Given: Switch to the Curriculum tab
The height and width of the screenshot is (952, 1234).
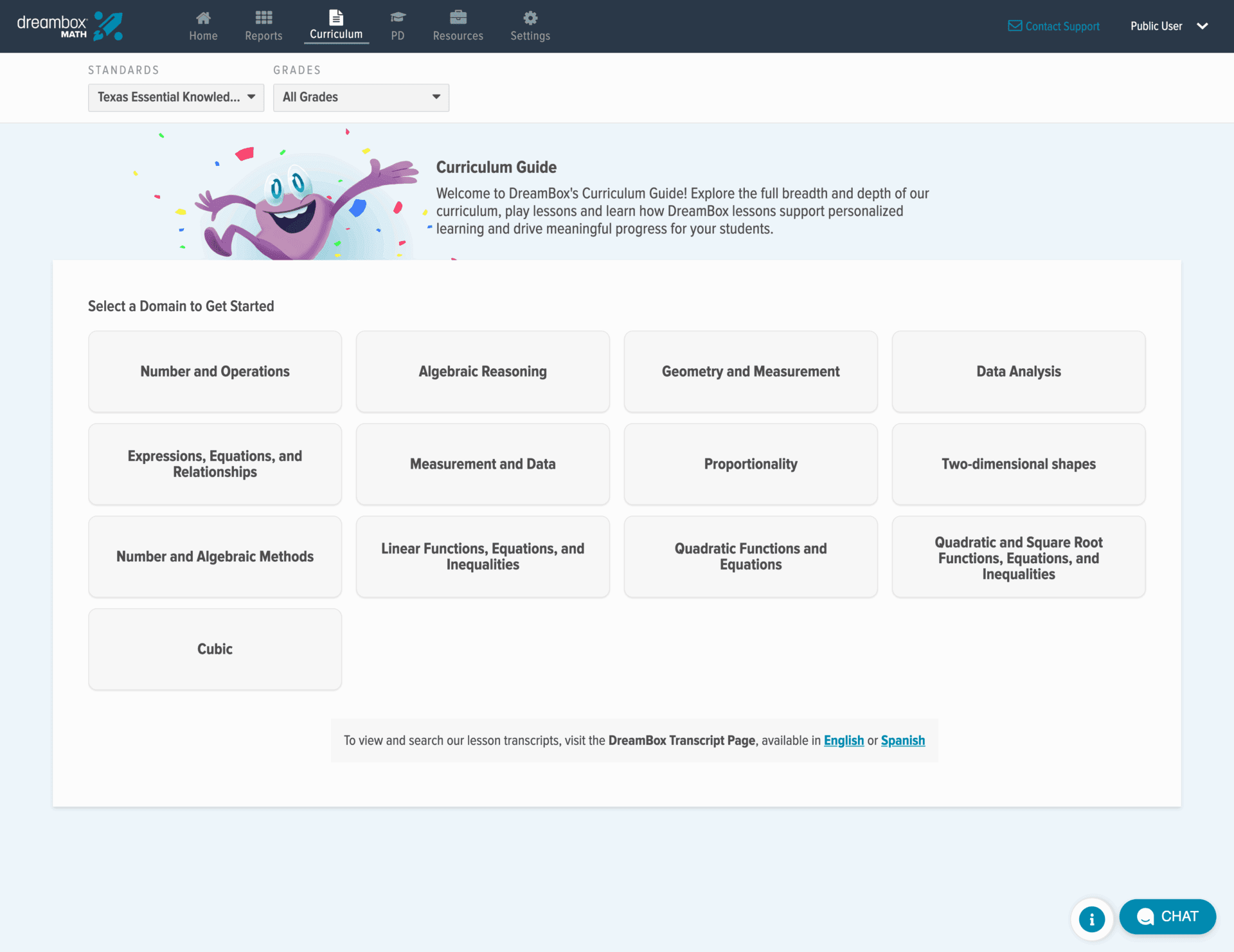Looking at the screenshot, I should (336, 26).
